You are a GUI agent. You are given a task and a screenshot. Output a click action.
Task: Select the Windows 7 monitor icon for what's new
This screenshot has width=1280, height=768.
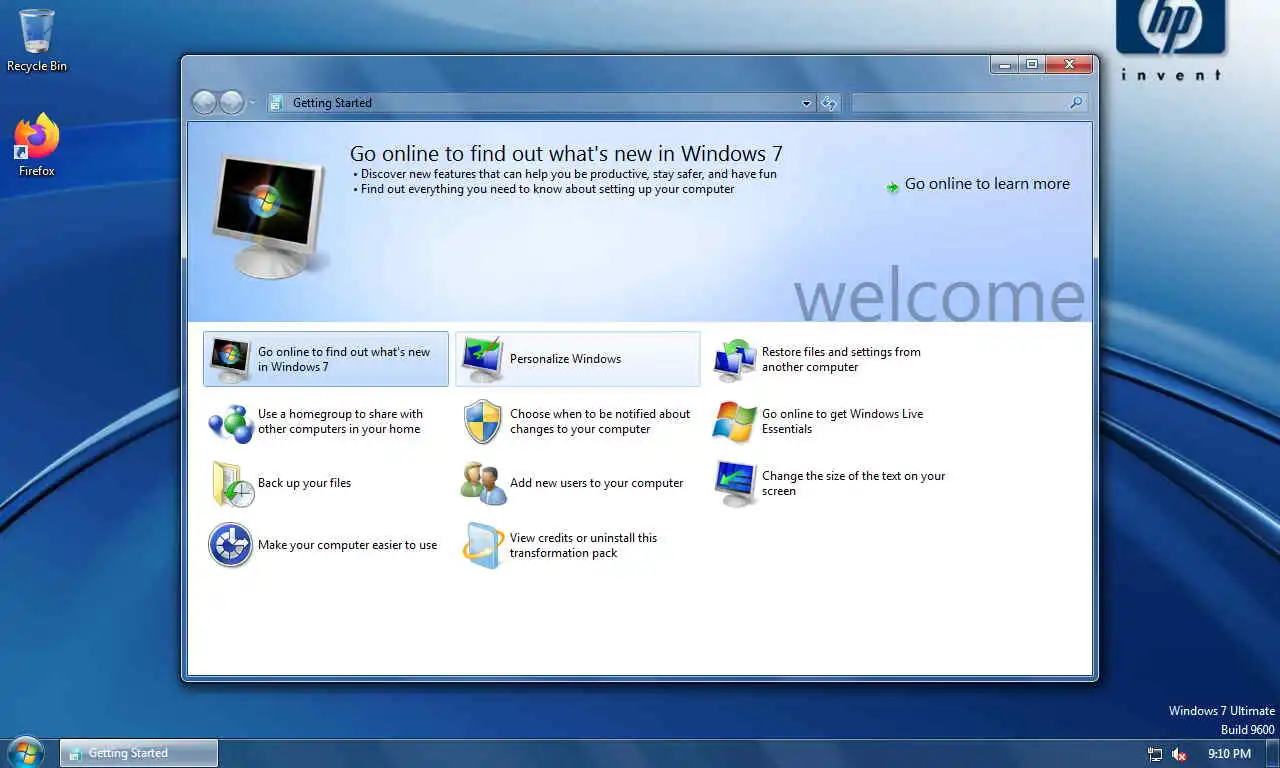(229, 359)
